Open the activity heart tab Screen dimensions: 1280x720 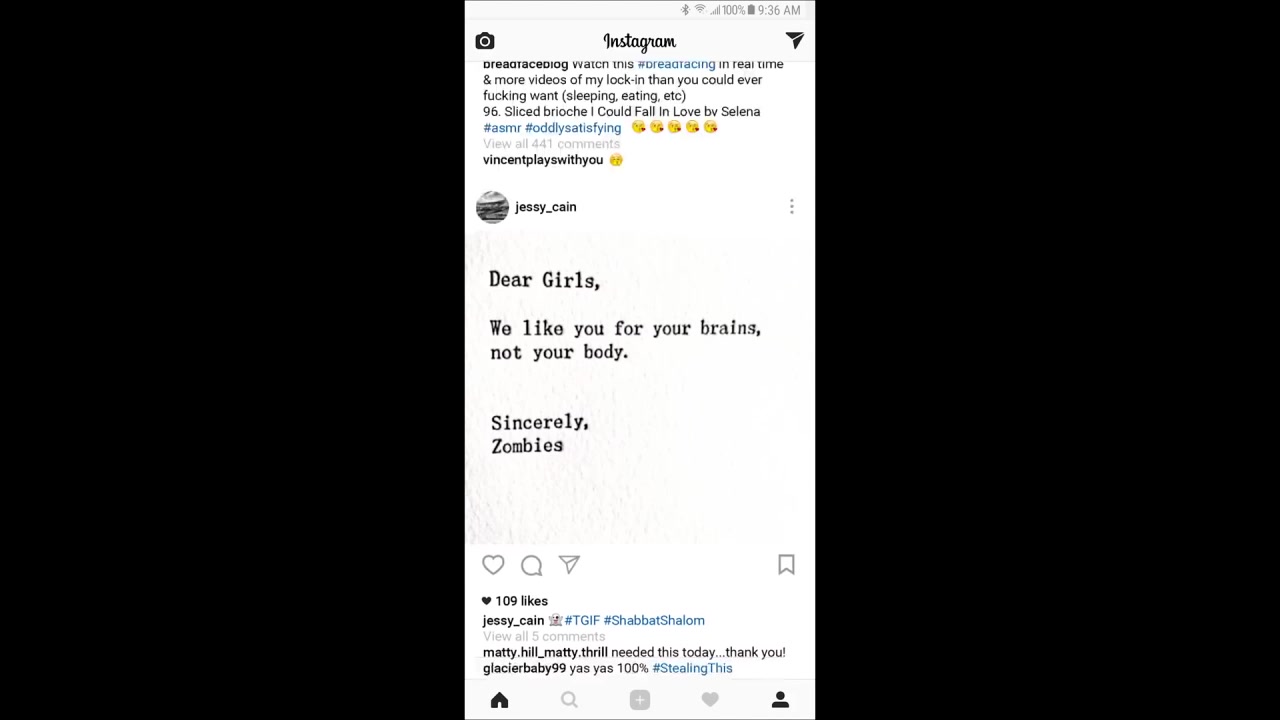coord(710,700)
